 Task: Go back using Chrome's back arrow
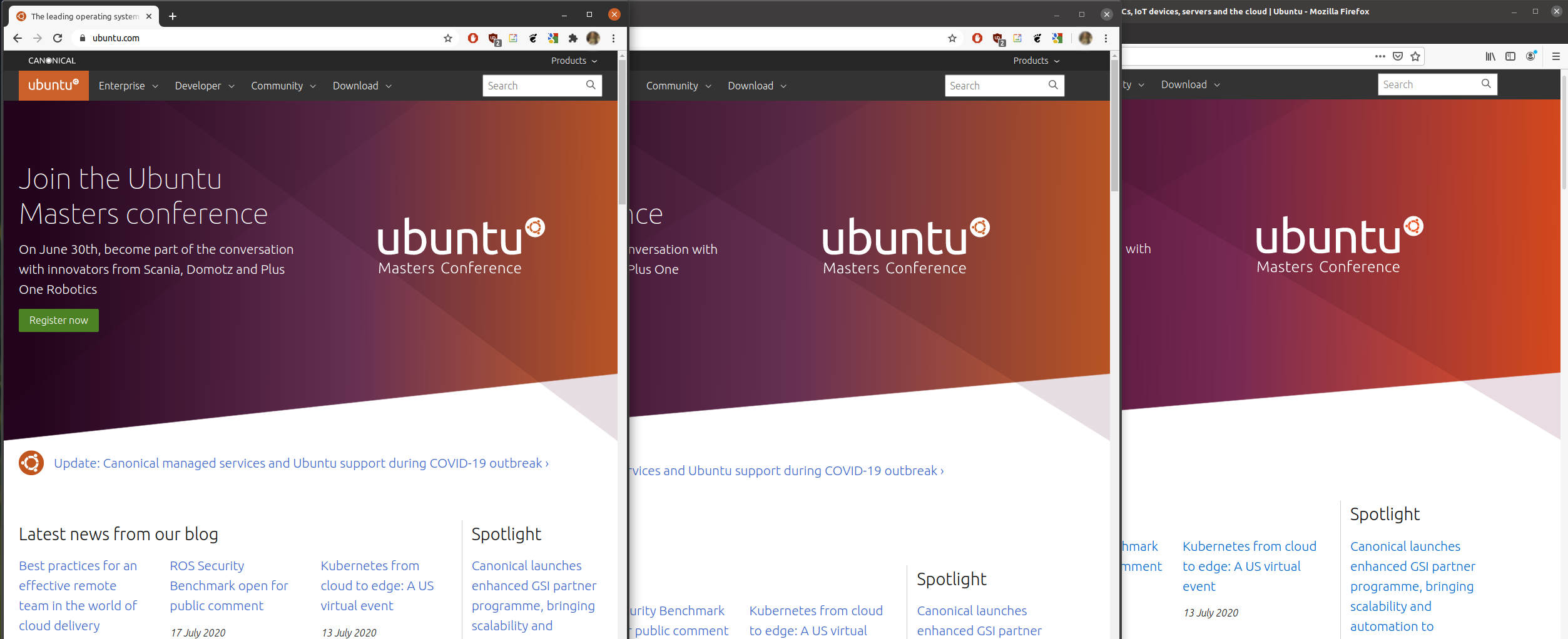(x=18, y=38)
